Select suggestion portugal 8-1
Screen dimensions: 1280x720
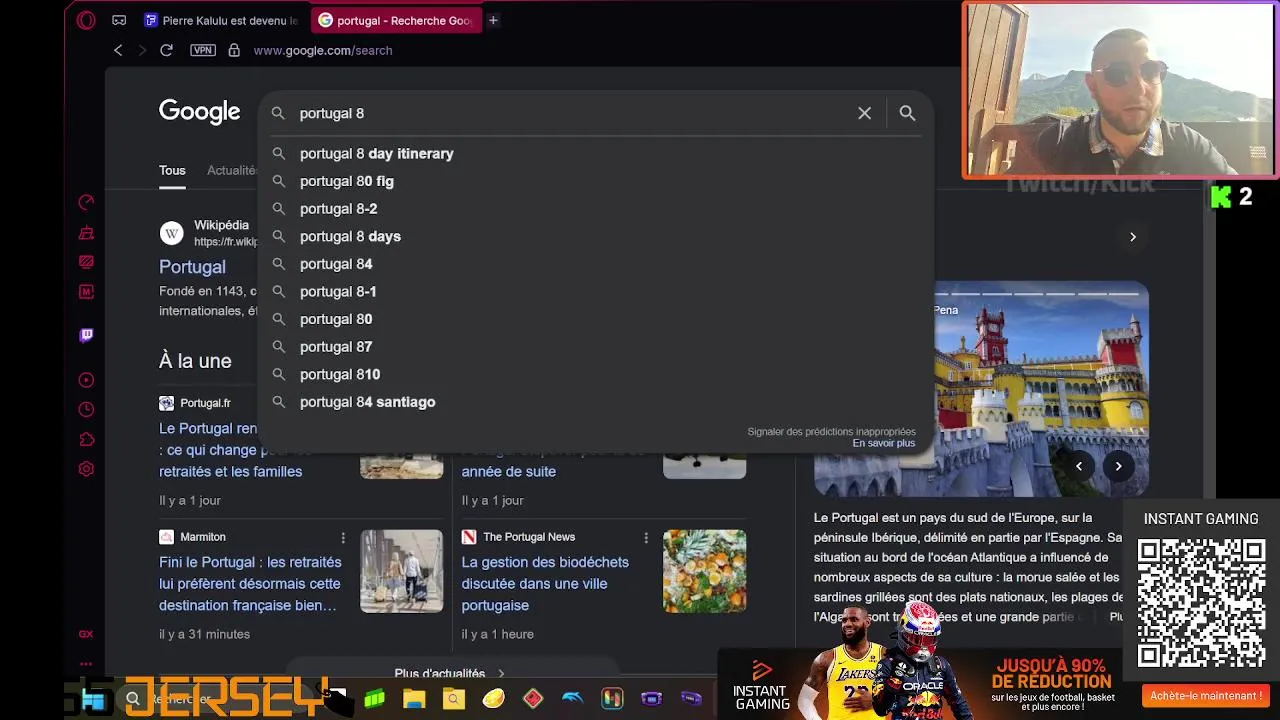[x=595, y=292]
